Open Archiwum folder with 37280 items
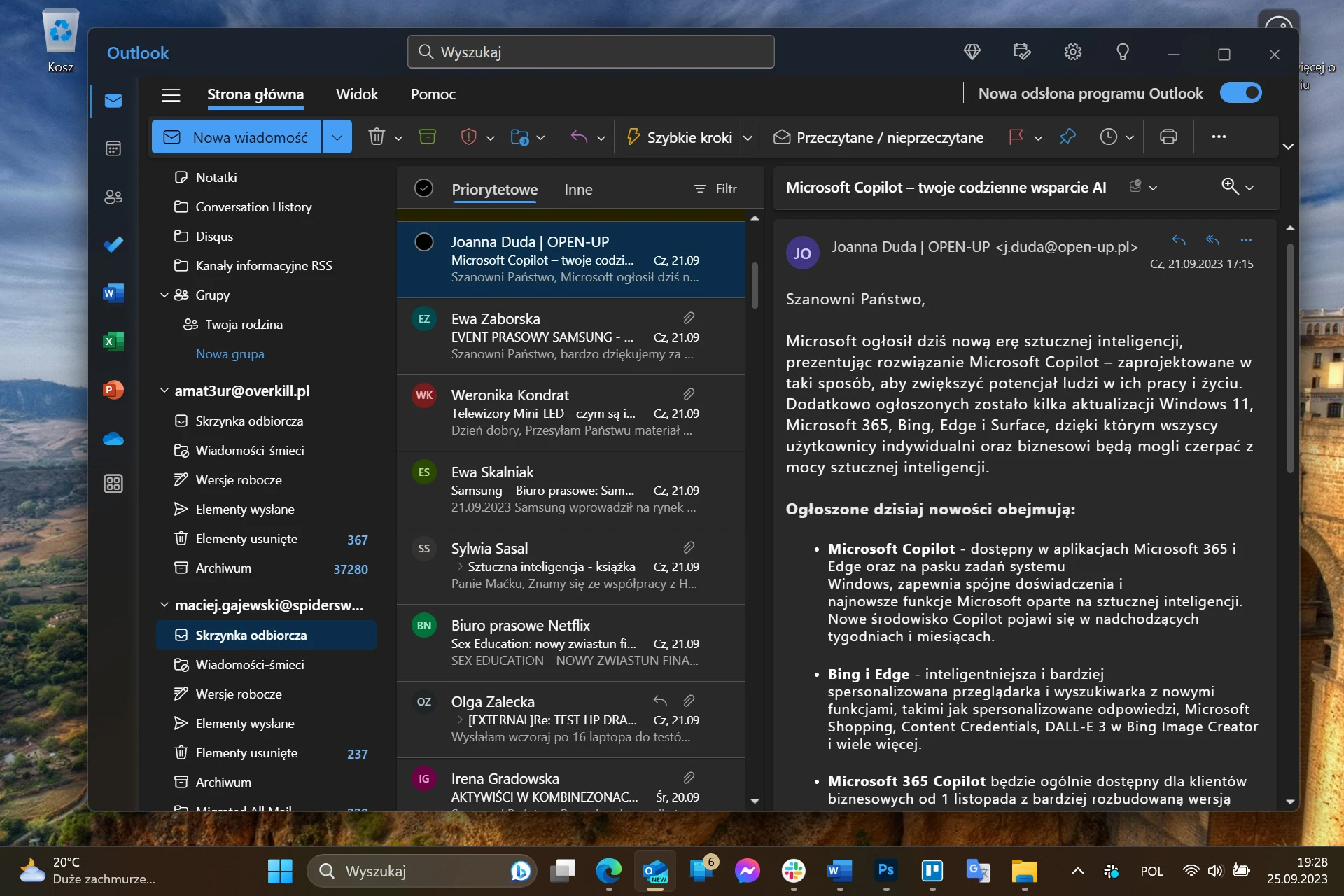This screenshot has height=896, width=1344. 266,568
